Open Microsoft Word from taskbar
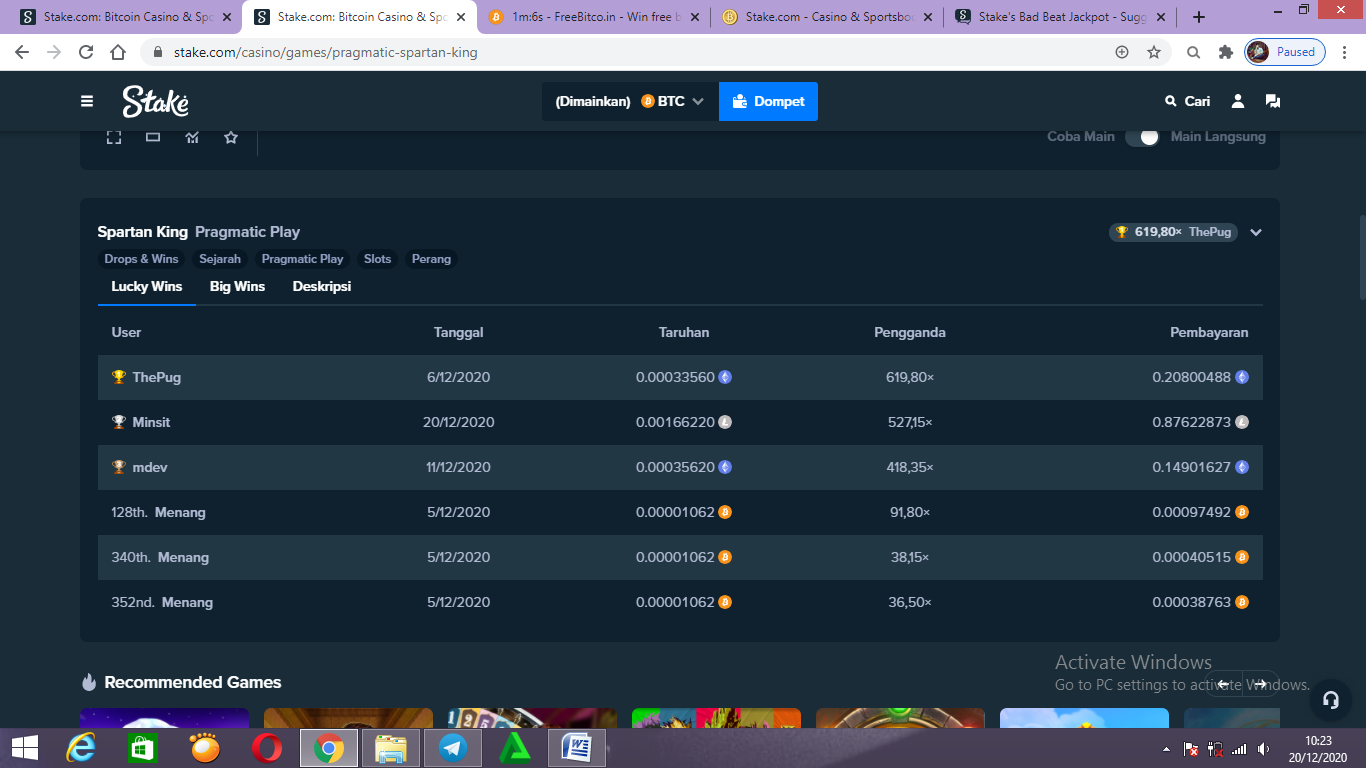This screenshot has height=768, width=1366. click(x=577, y=748)
